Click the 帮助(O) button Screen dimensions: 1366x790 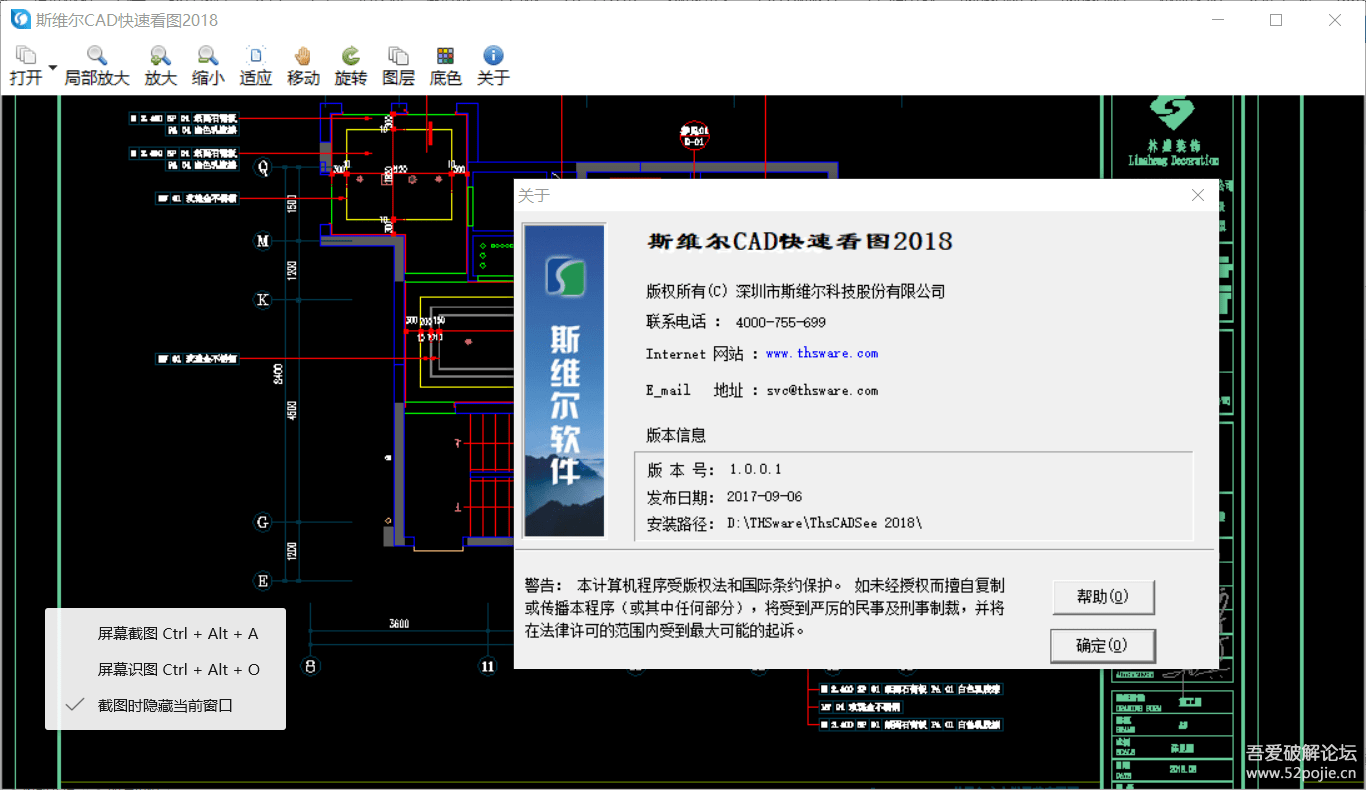pos(1103,597)
